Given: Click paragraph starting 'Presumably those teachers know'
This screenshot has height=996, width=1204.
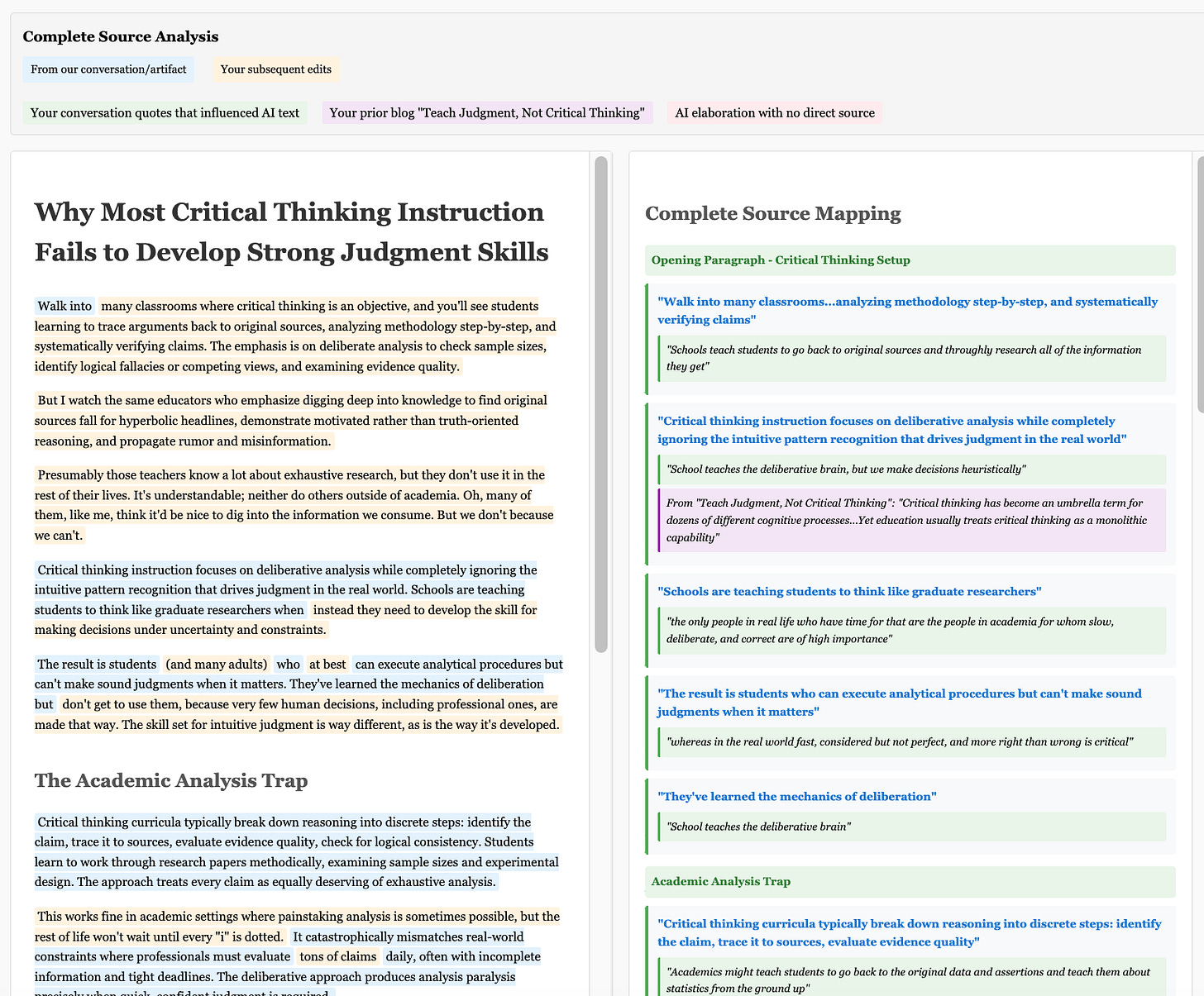Looking at the screenshot, I should (294, 505).
